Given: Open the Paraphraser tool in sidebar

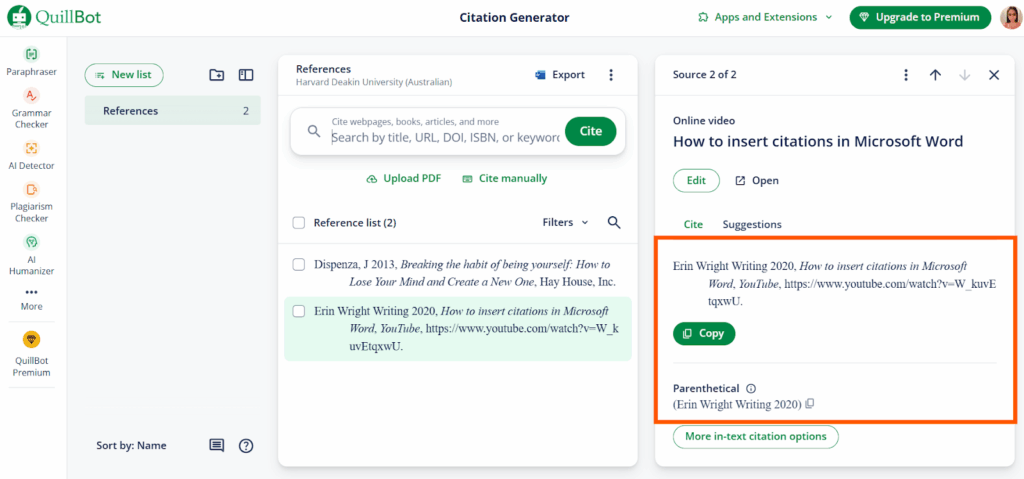Looking at the screenshot, I should (x=31, y=62).
